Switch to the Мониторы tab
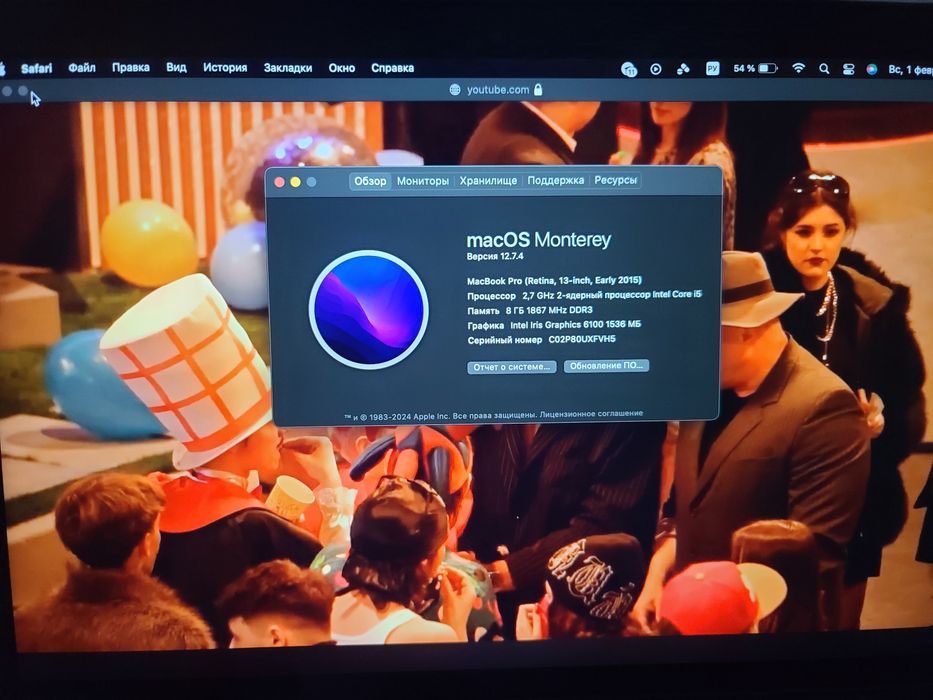 (x=422, y=180)
